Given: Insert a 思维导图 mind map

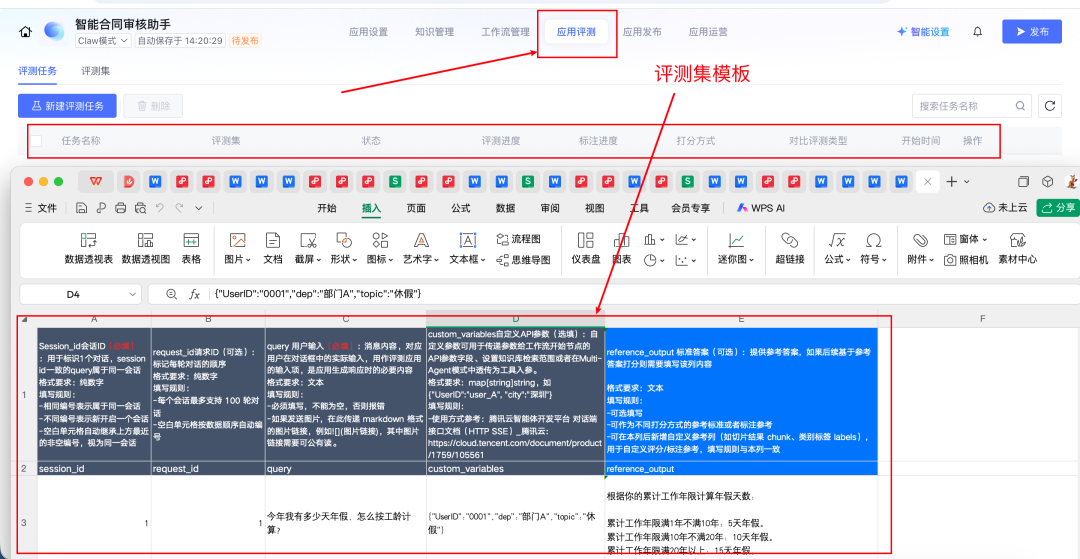Looking at the screenshot, I should click(x=523, y=260).
